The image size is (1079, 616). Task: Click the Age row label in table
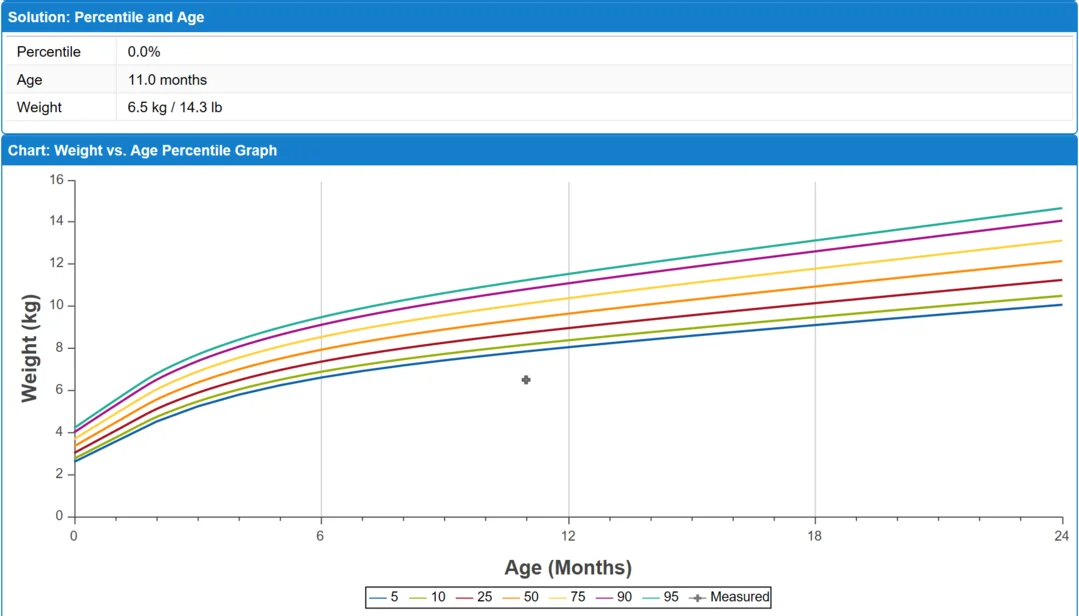click(x=30, y=80)
